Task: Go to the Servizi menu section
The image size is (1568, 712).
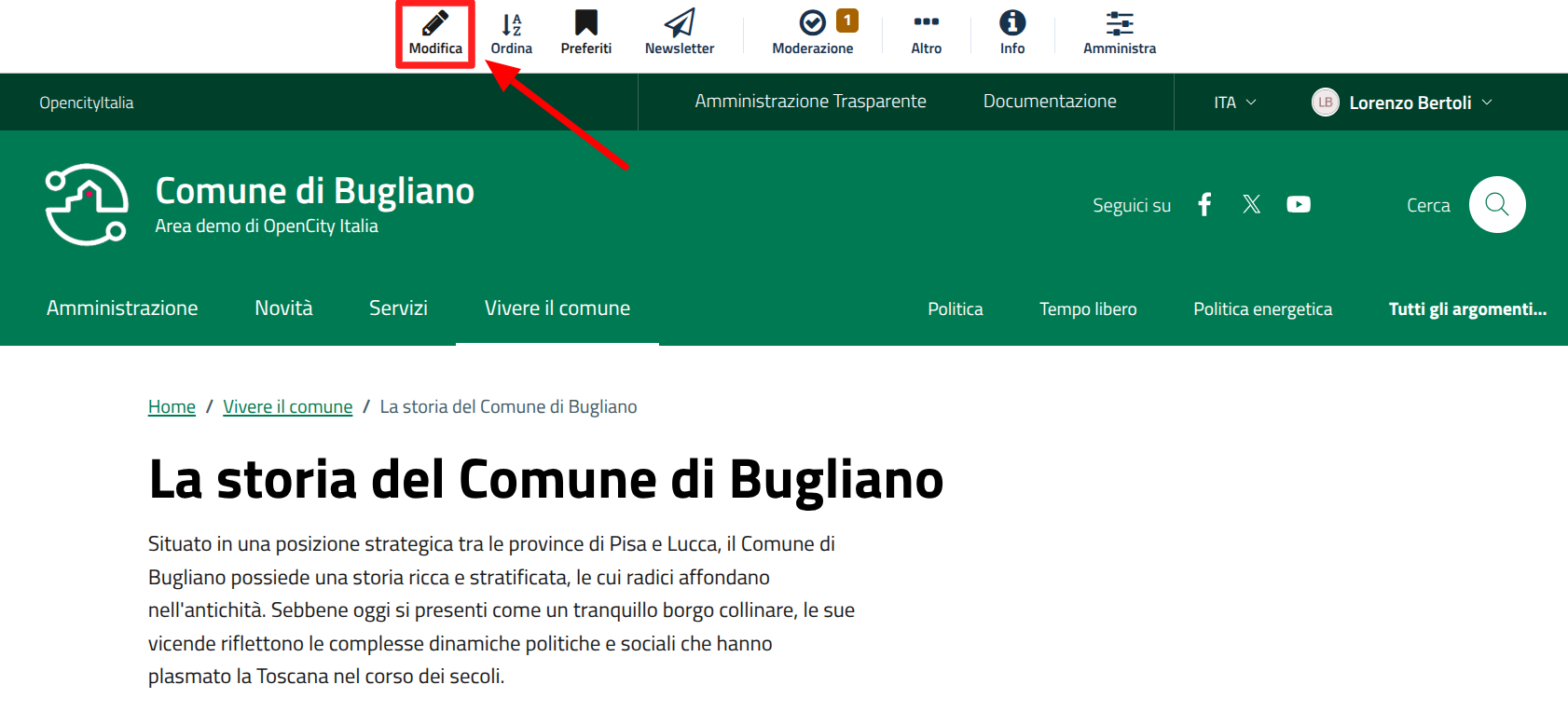Action: [398, 308]
